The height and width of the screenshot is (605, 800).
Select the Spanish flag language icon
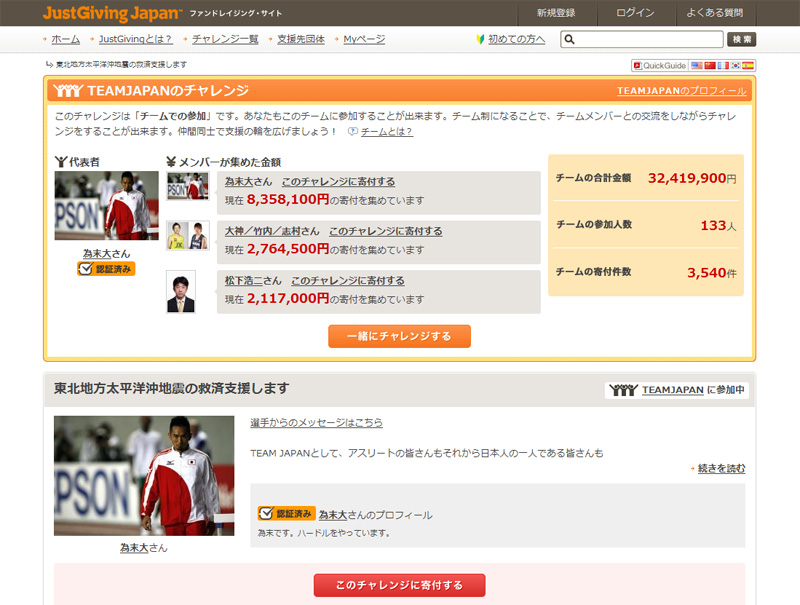click(749, 65)
